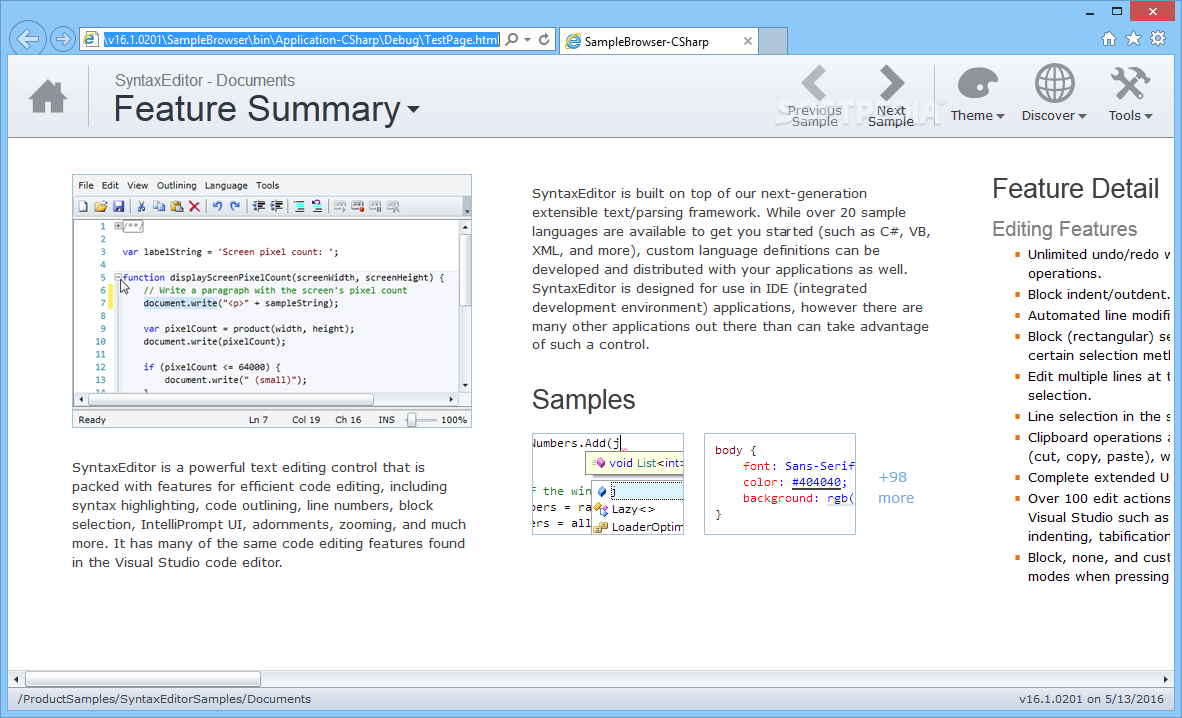This screenshot has height=718, width=1182.
Task: Click the Comment Lines icon in editor toolbar
Action: tap(299, 207)
